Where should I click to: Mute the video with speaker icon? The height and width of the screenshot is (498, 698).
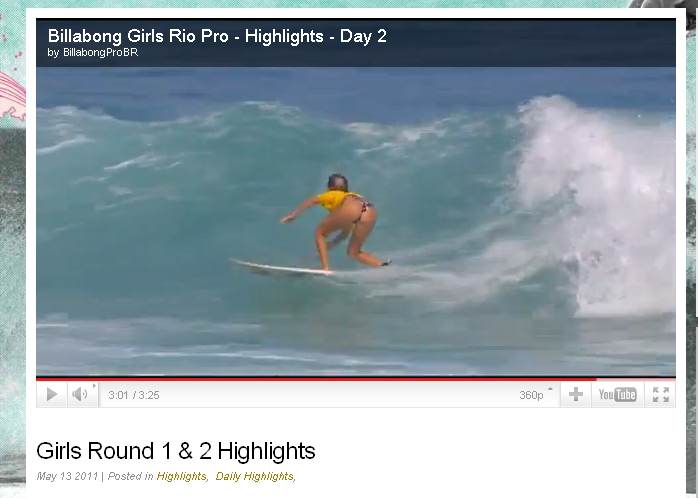[x=80, y=394]
